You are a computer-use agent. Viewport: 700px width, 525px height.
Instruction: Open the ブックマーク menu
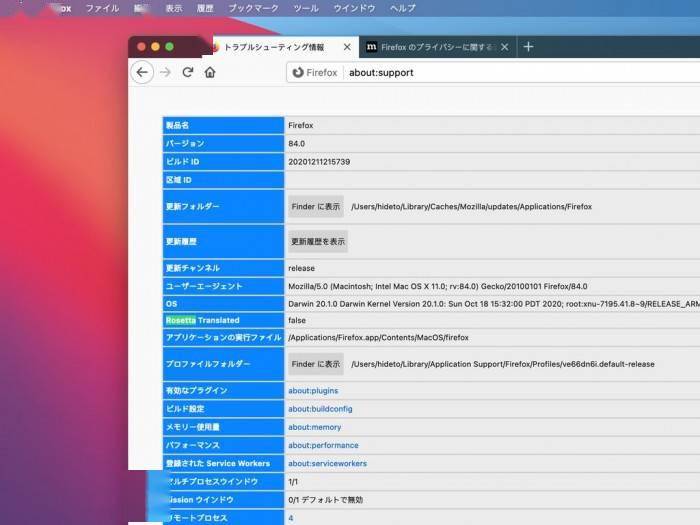(x=253, y=8)
